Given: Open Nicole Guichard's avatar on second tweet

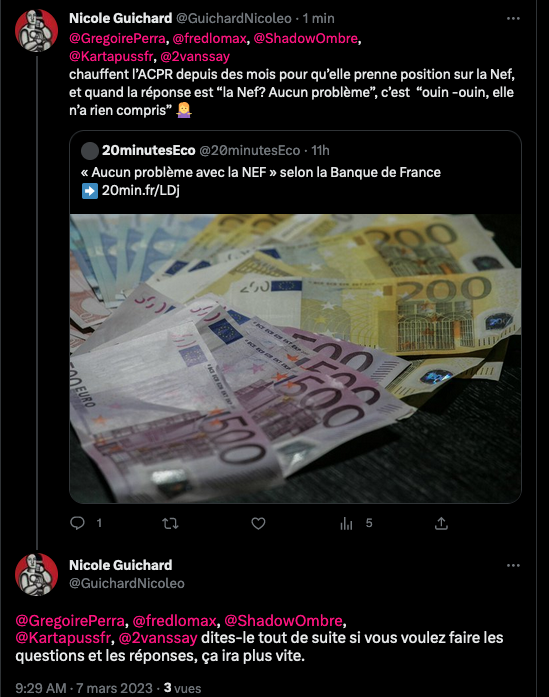Looking at the screenshot, I should [x=36, y=574].
